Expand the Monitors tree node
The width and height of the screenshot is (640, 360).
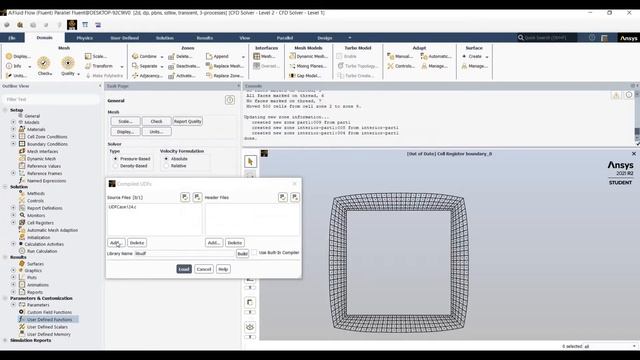point(13,216)
